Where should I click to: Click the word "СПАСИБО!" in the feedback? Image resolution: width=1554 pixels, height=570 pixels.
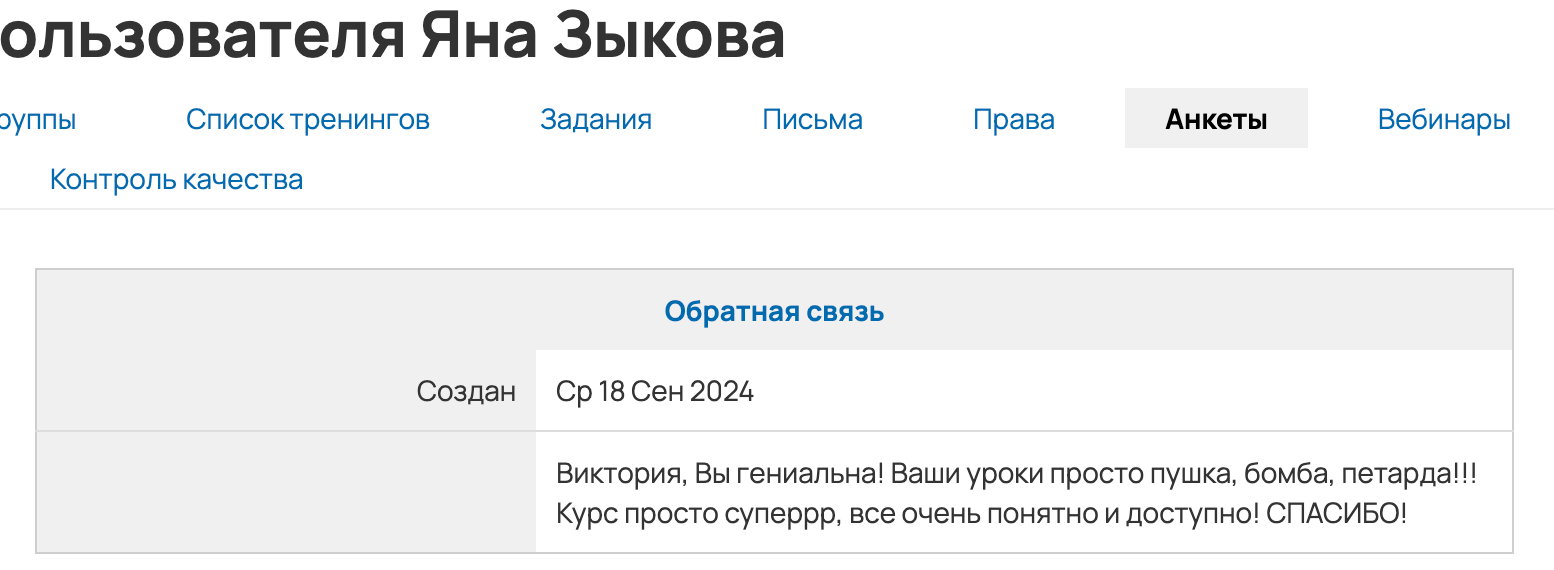point(1336,514)
